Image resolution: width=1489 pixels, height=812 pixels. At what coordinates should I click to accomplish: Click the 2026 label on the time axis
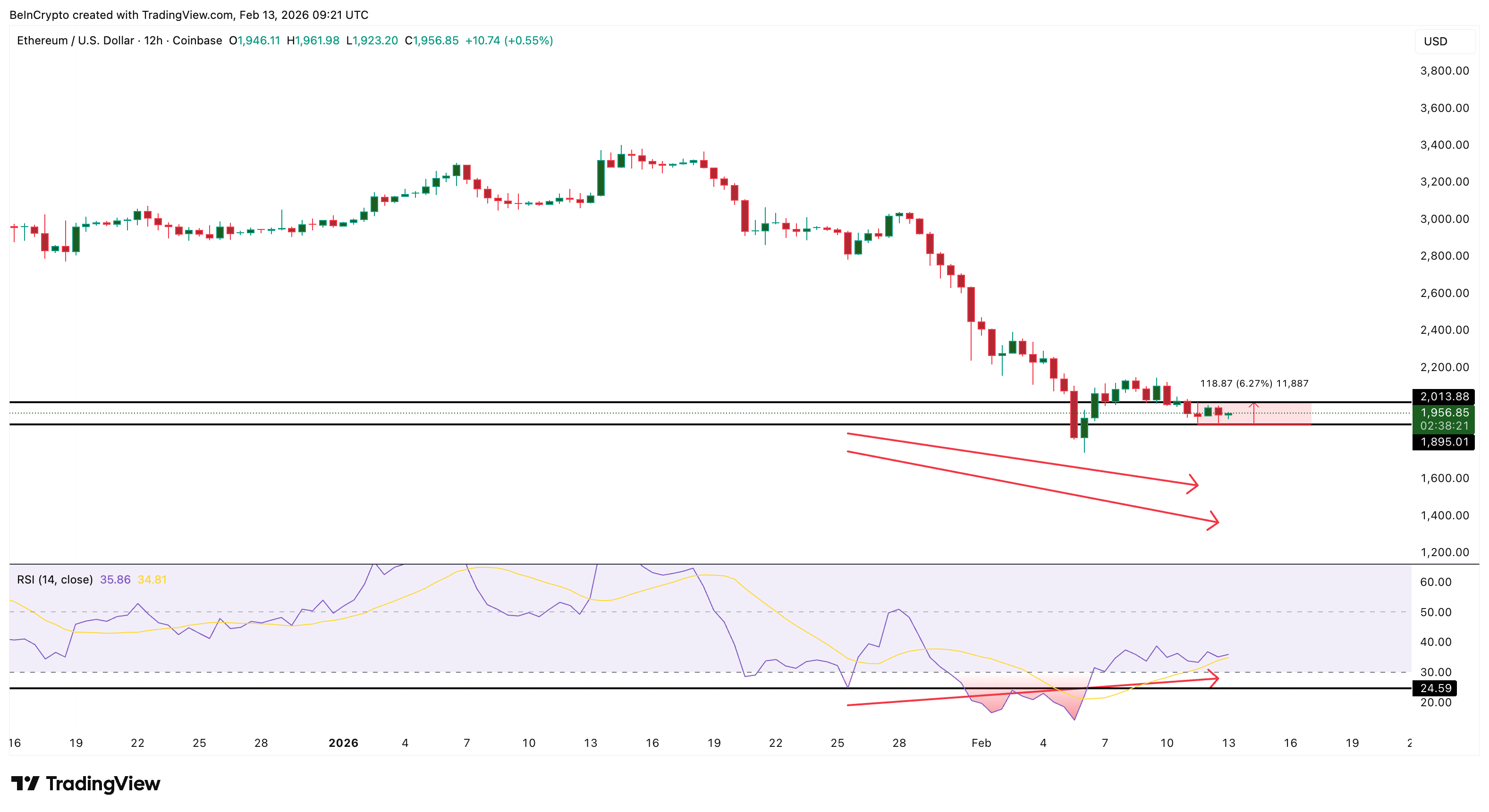tap(343, 744)
